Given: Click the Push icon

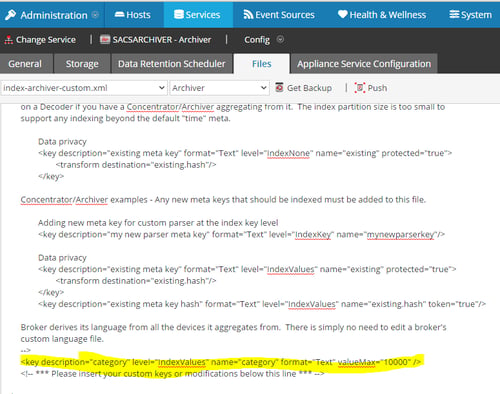Looking at the screenshot, I should (360, 88).
